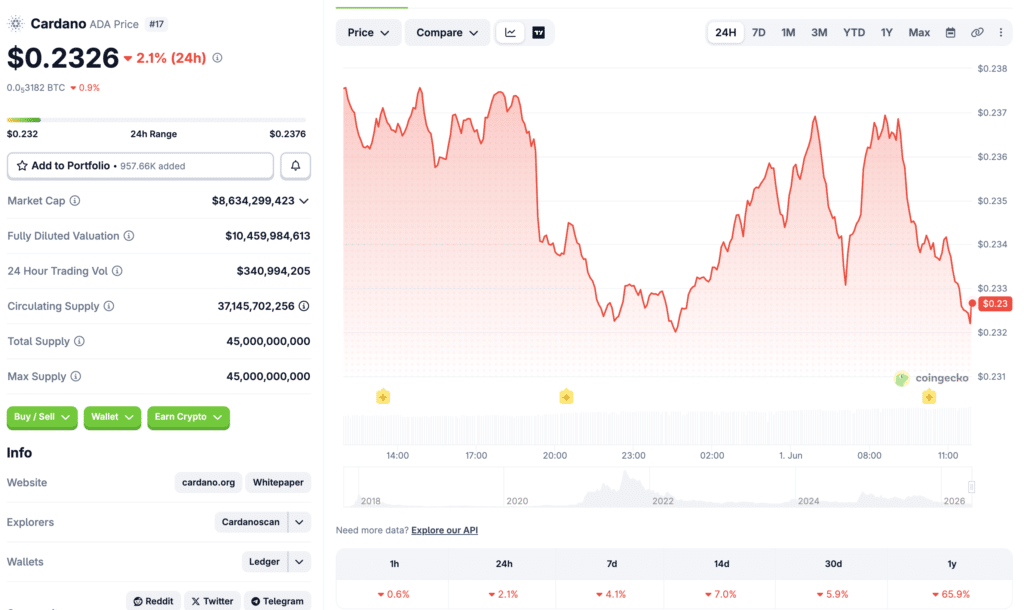Click the news marker below 14:00
The image size is (1024, 610).
(x=383, y=396)
